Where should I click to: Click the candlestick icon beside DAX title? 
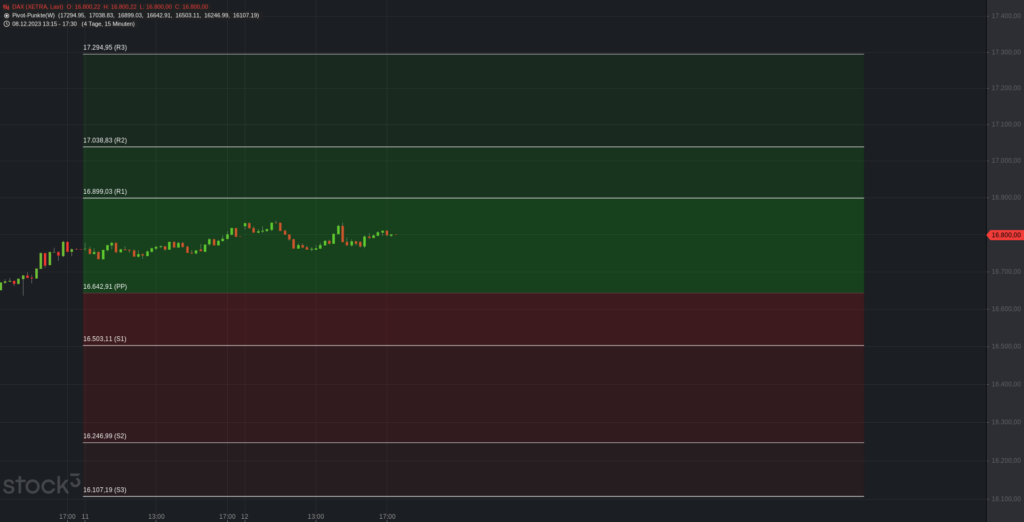click(6, 7)
